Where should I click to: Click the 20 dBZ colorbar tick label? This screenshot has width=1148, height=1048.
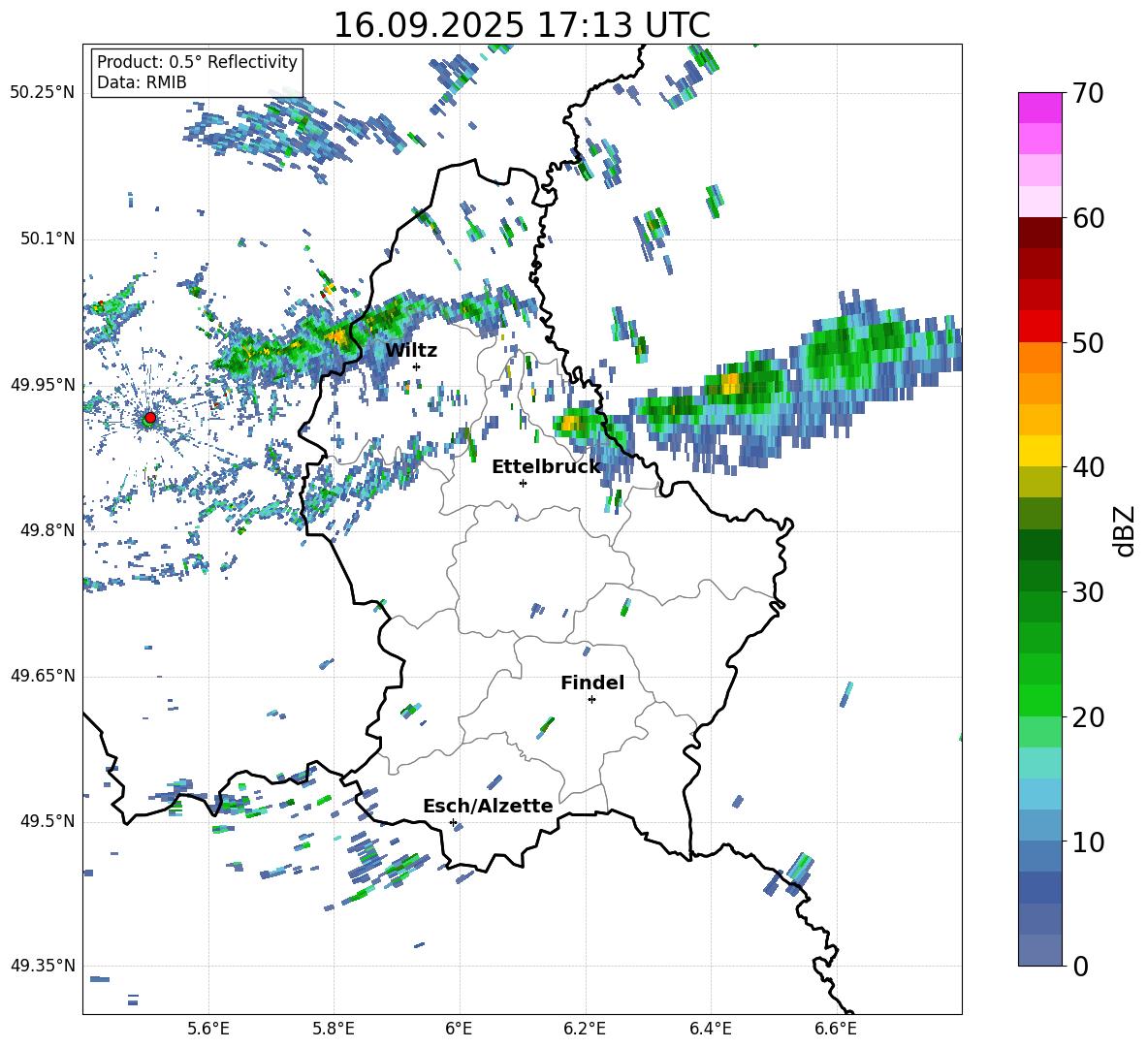click(x=1088, y=717)
